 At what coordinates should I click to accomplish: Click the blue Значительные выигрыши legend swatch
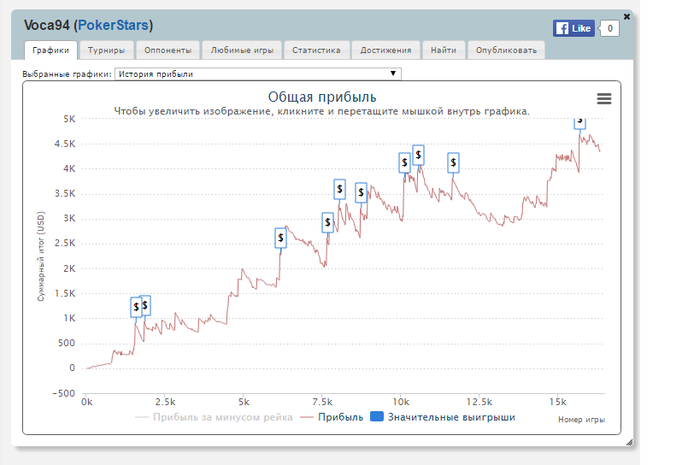click(377, 417)
